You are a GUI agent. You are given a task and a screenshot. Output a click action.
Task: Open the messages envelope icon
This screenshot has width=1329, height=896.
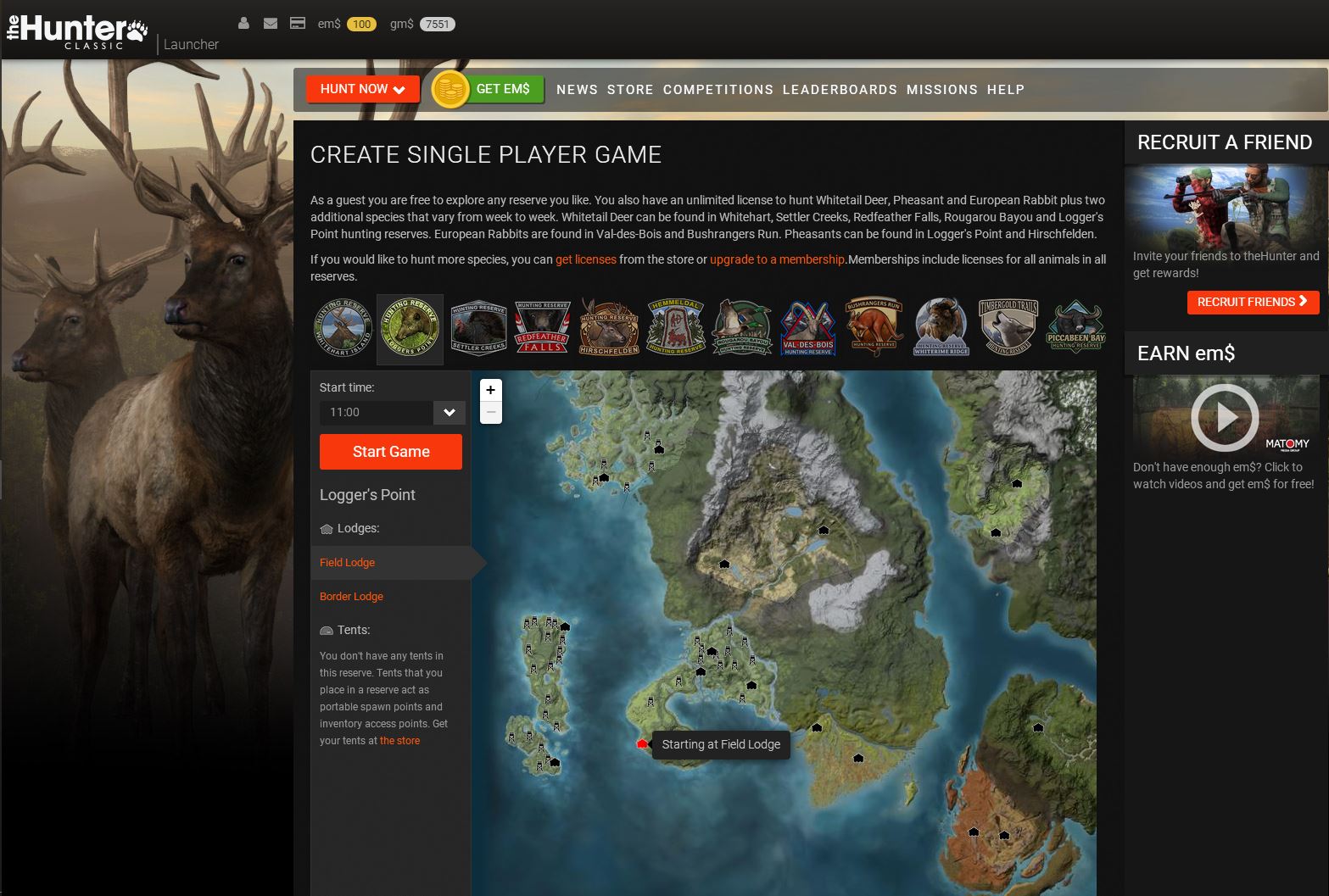271,24
